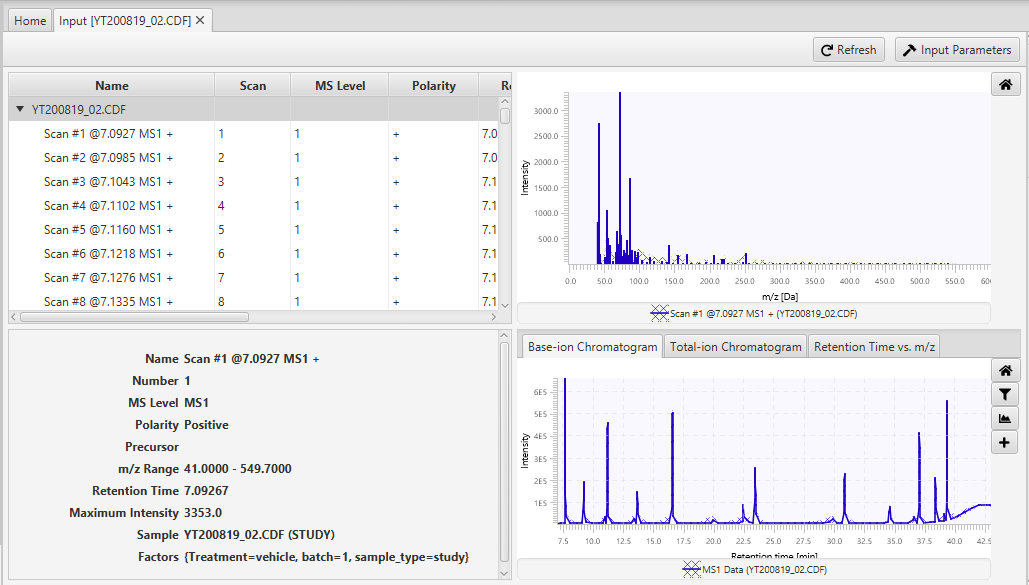
Task: Click the plus icon beside chromatogram
Action: [1005, 443]
